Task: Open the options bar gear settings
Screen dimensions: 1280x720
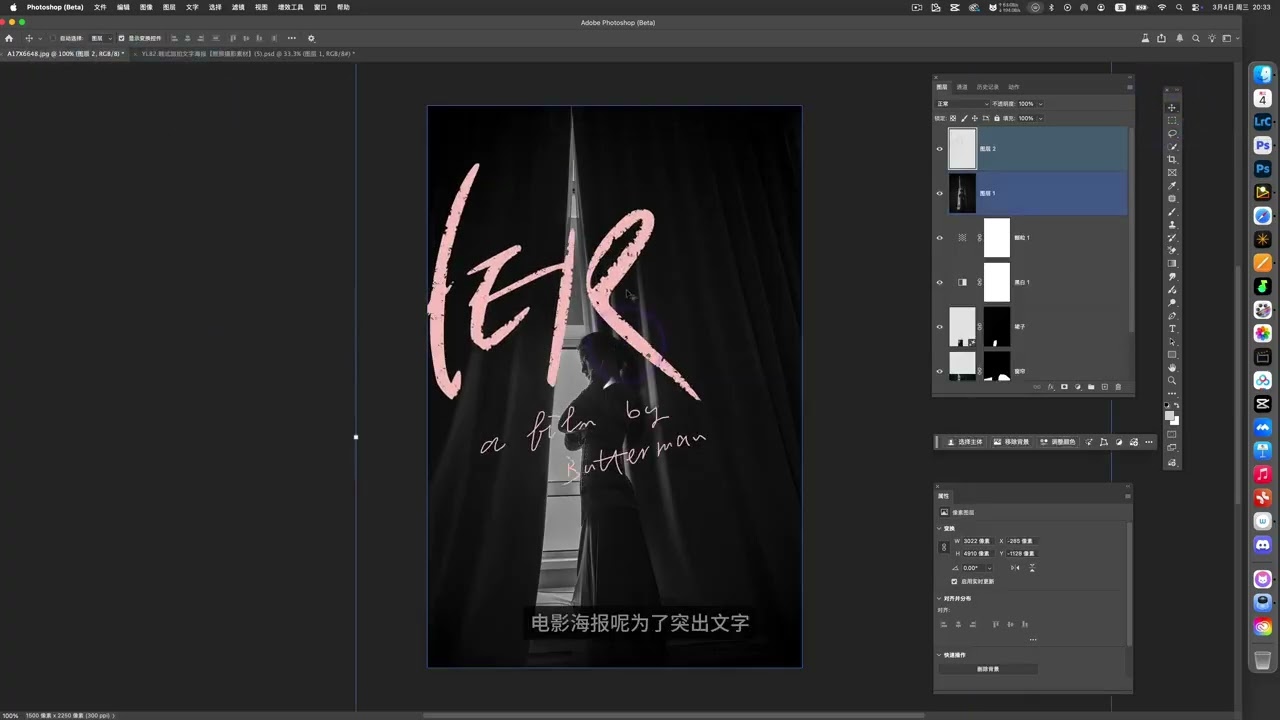Action: [311, 38]
